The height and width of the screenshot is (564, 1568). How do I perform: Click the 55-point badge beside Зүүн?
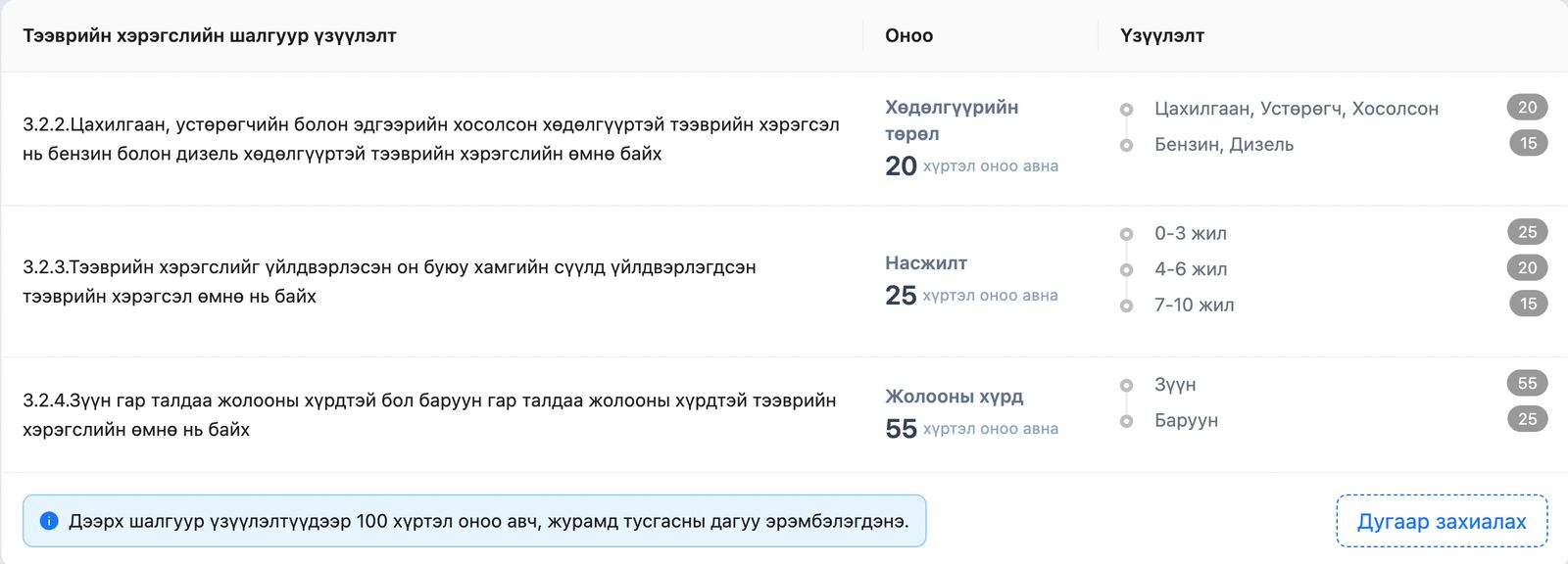click(x=1526, y=385)
